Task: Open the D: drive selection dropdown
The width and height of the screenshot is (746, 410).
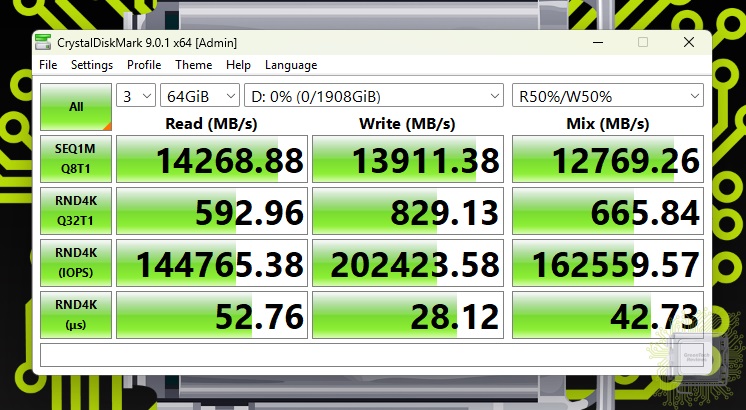Action: coord(373,97)
